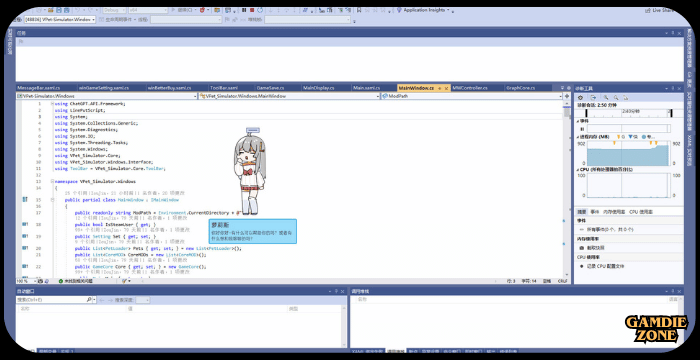
Task: Click the show all events link
Action: tap(609, 229)
